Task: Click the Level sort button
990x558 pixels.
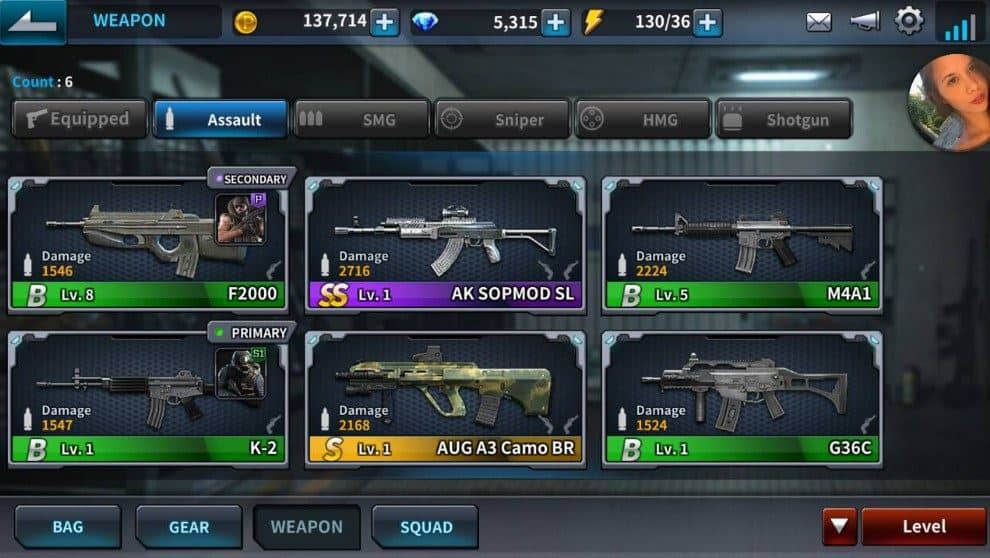Action: click(924, 526)
